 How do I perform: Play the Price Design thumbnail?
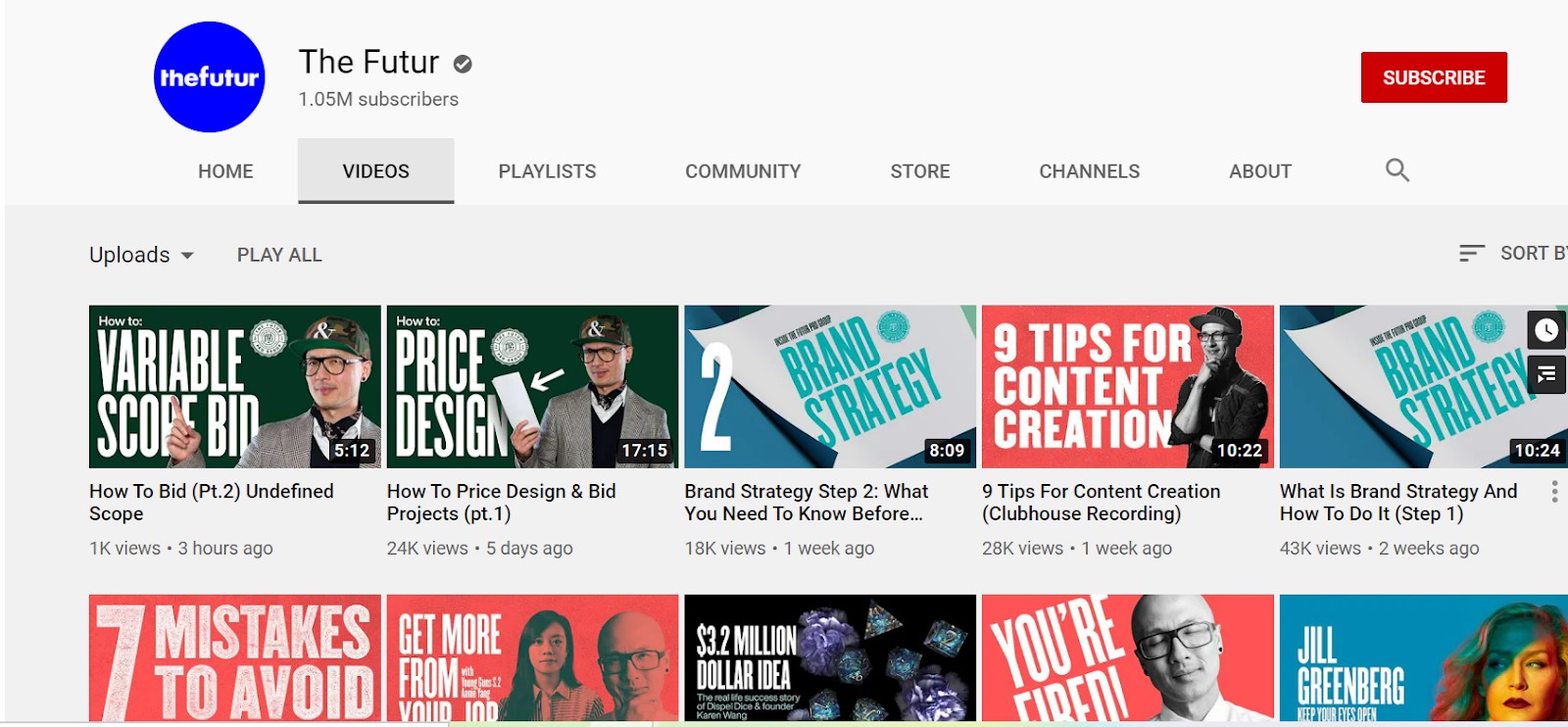coord(532,387)
